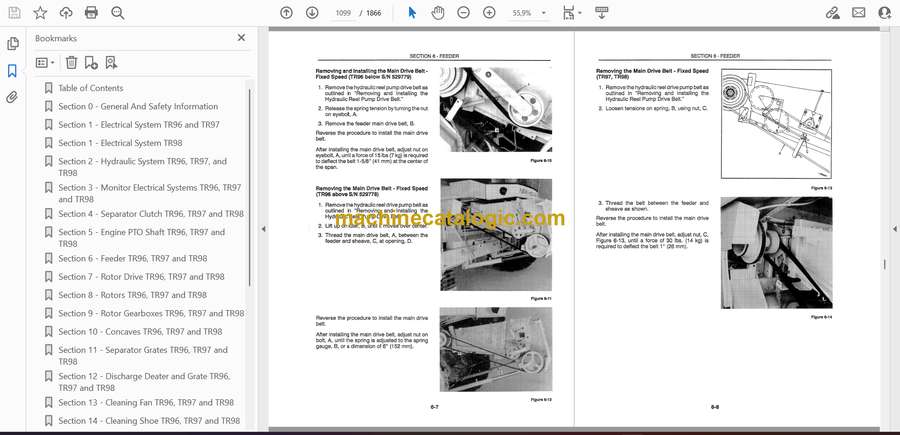Viewport: 900px width, 435px height.
Task: Click the bookmarks panel vertical scrollbar
Action: pos(250,188)
